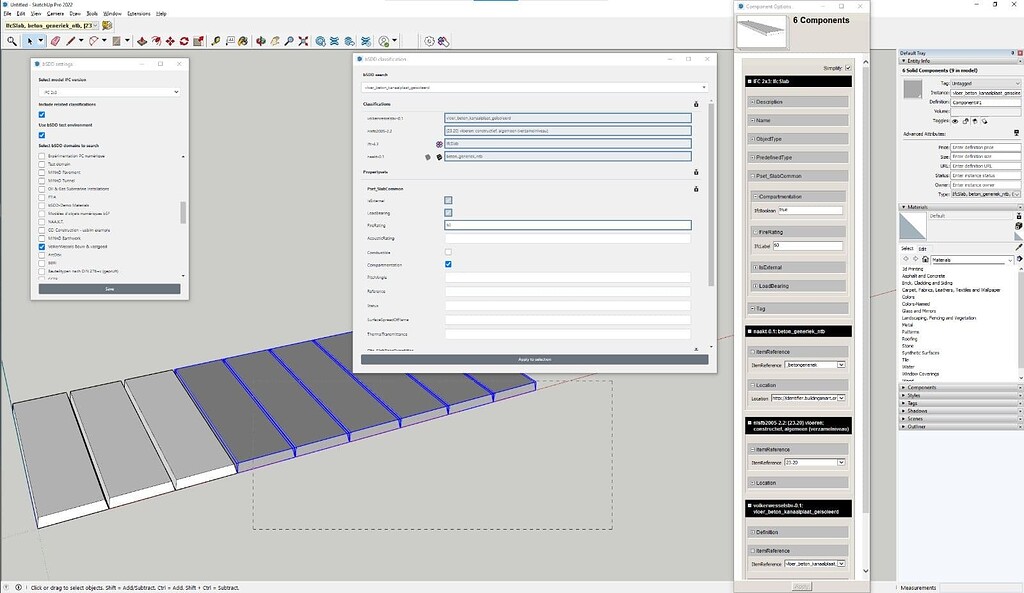
Task: Click the Select arrow tool
Action: click(28, 41)
